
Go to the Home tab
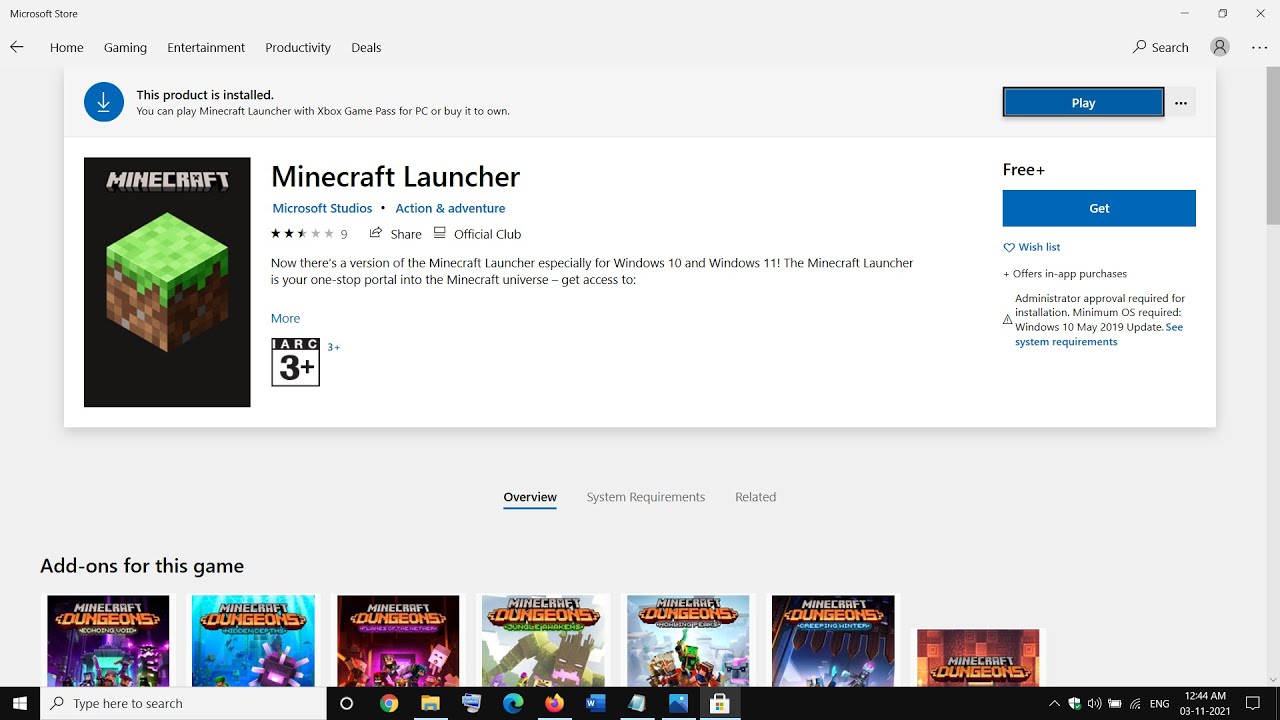(67, 47)
